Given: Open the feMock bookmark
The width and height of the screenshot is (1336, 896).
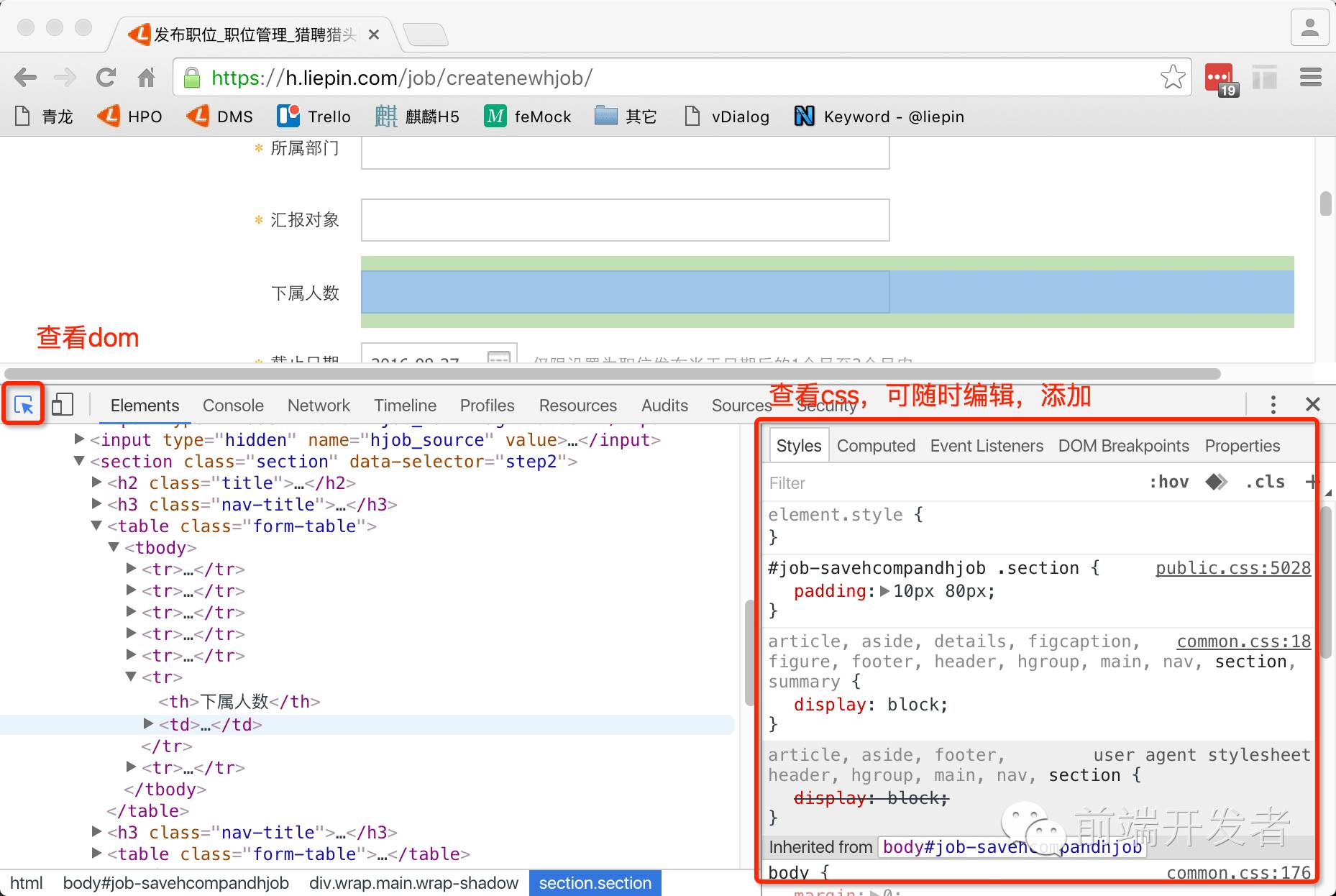Looking at the screenshot, I should coord(528,116).
